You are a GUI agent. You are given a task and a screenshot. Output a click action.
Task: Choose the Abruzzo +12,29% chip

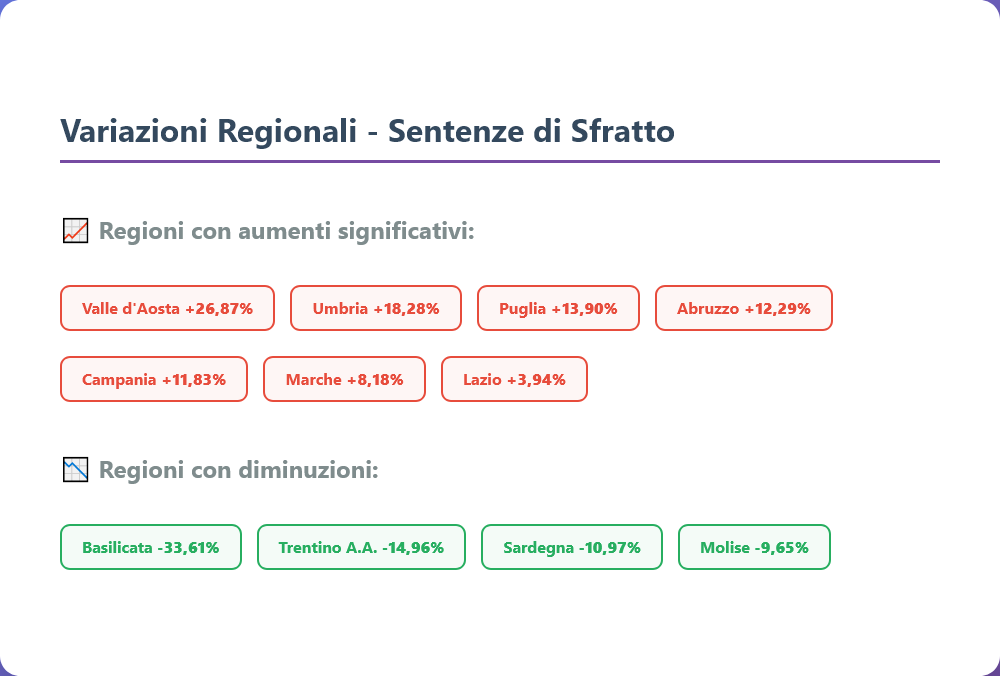743,308
